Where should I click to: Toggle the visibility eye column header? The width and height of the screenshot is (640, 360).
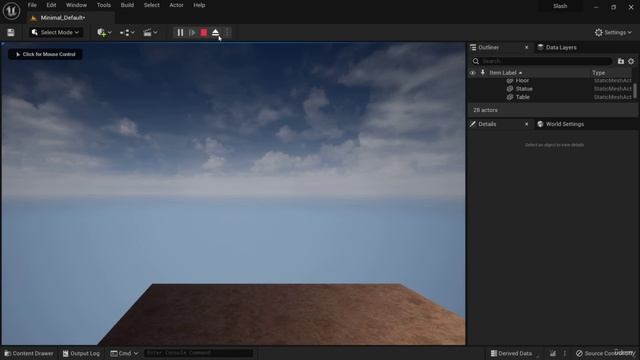coord(473,73)
